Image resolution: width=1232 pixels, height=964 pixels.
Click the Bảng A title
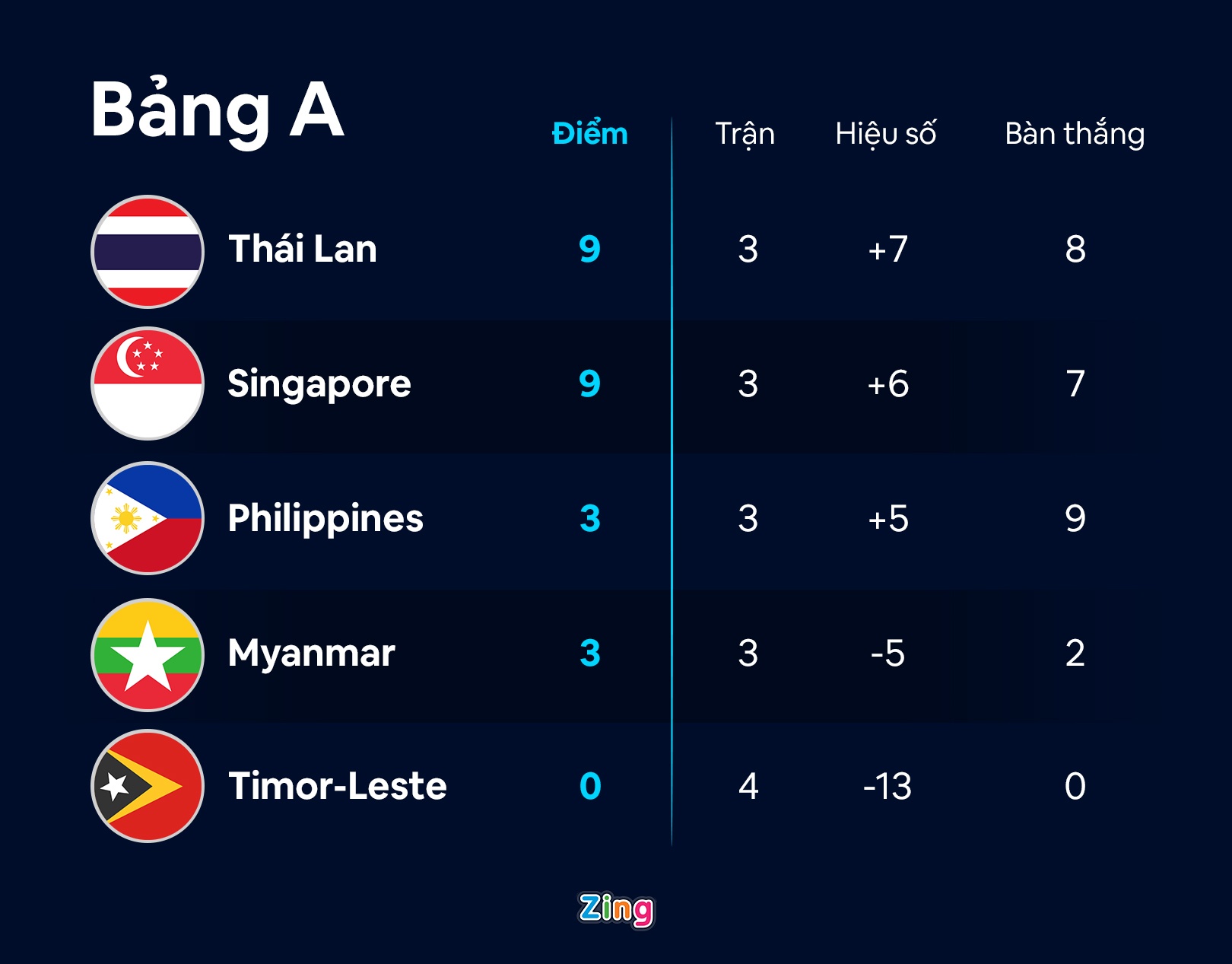click(218, 110)
